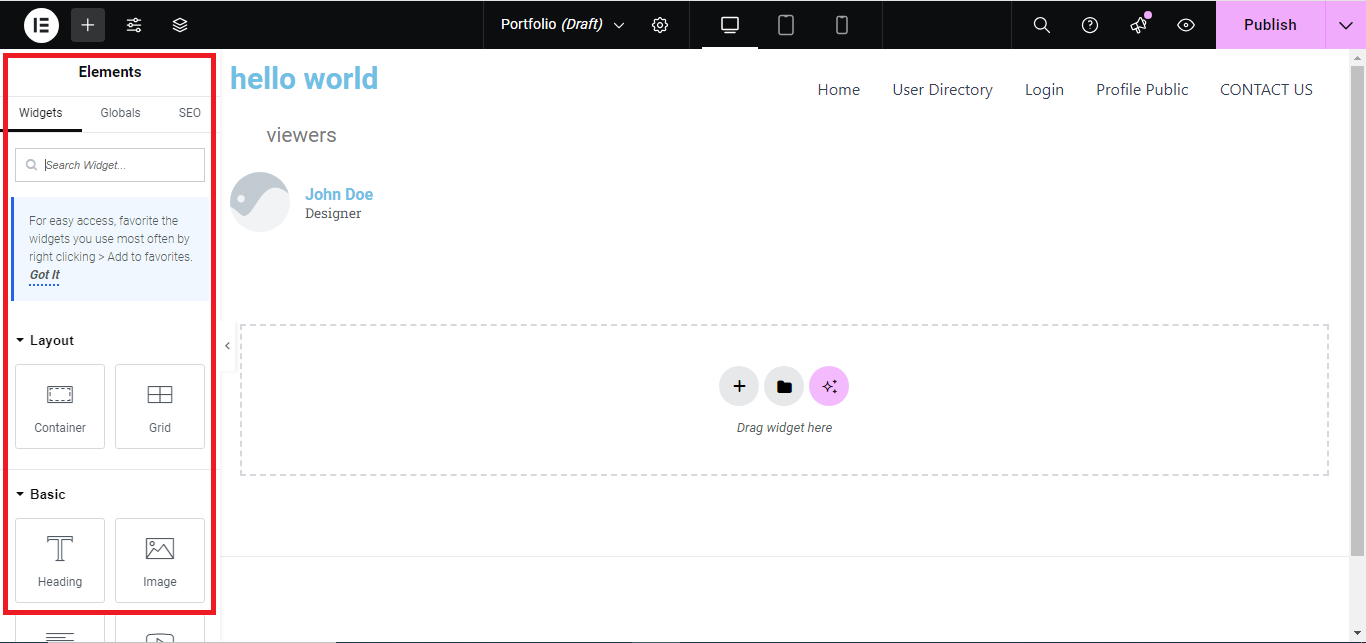
Task: Click the AI sparkle button in canvas
Action: (829, 386)
